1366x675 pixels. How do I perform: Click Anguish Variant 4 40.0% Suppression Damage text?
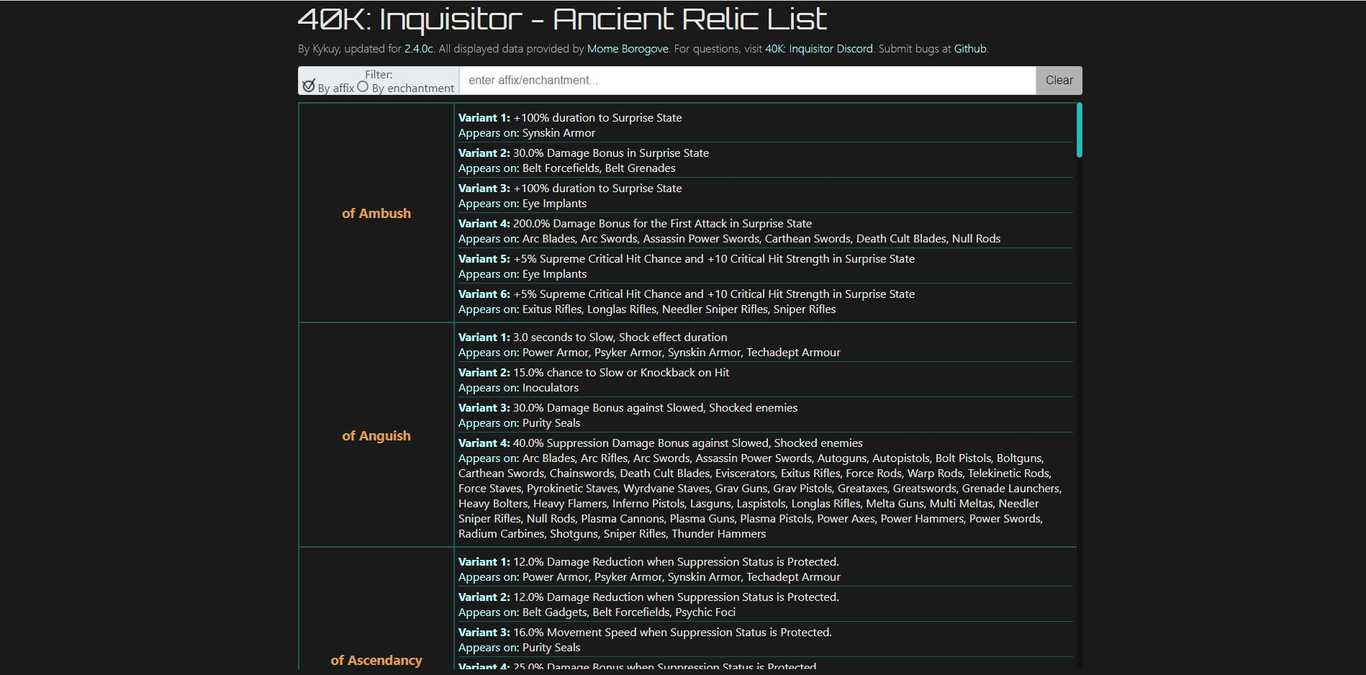tap(660, 443)
